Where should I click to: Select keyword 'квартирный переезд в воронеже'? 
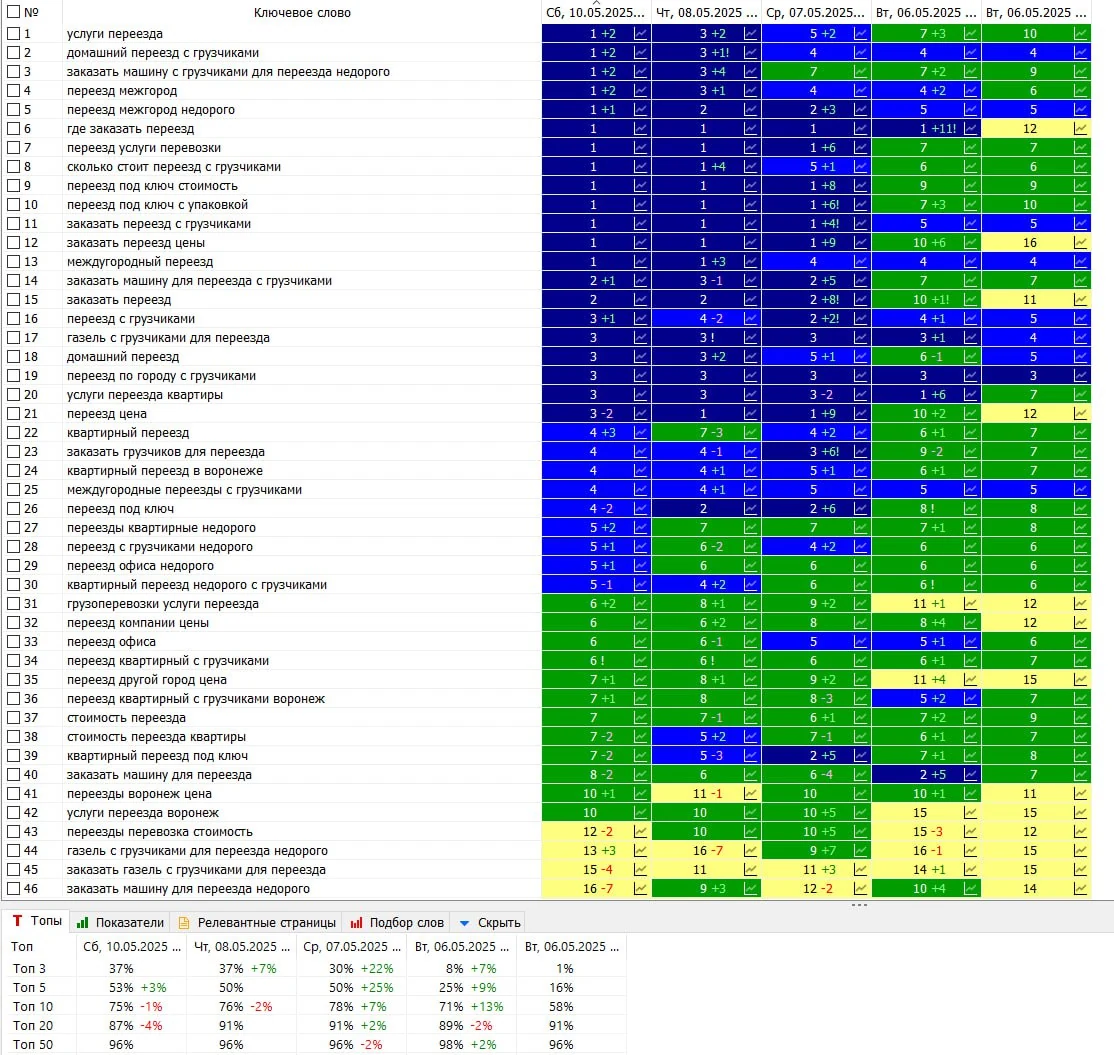(165, 470)
